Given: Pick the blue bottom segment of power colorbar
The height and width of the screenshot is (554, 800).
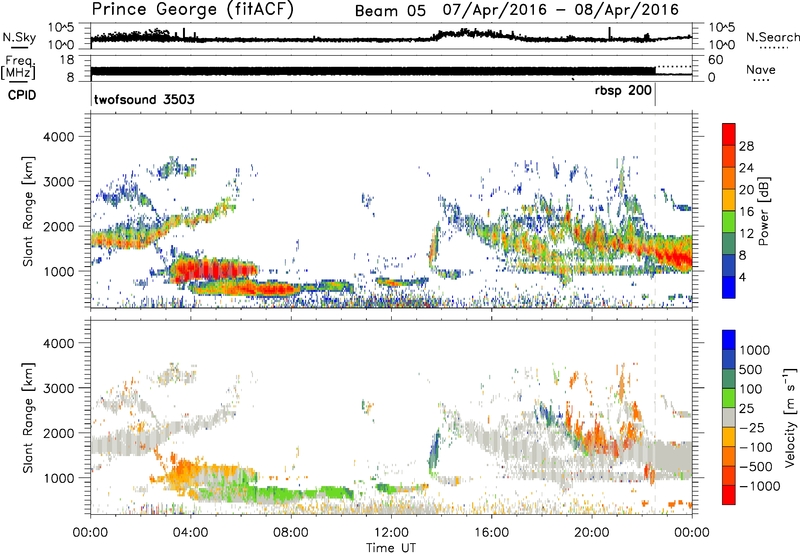Looking at the screenshot, I should point(729,288).
